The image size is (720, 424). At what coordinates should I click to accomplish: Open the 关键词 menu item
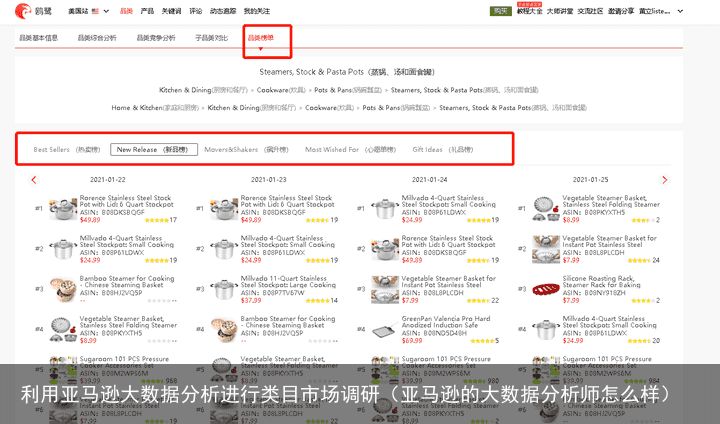[171, 11]
